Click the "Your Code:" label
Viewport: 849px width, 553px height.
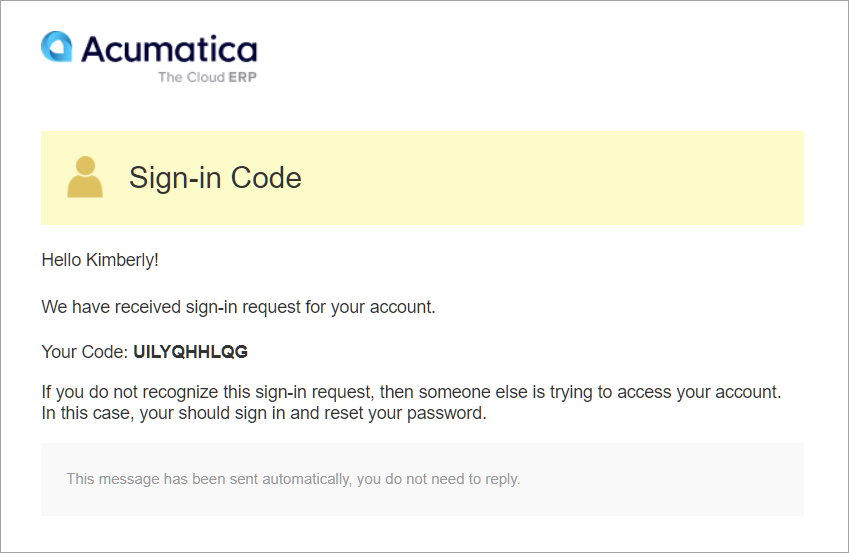[x=85, y=352]
